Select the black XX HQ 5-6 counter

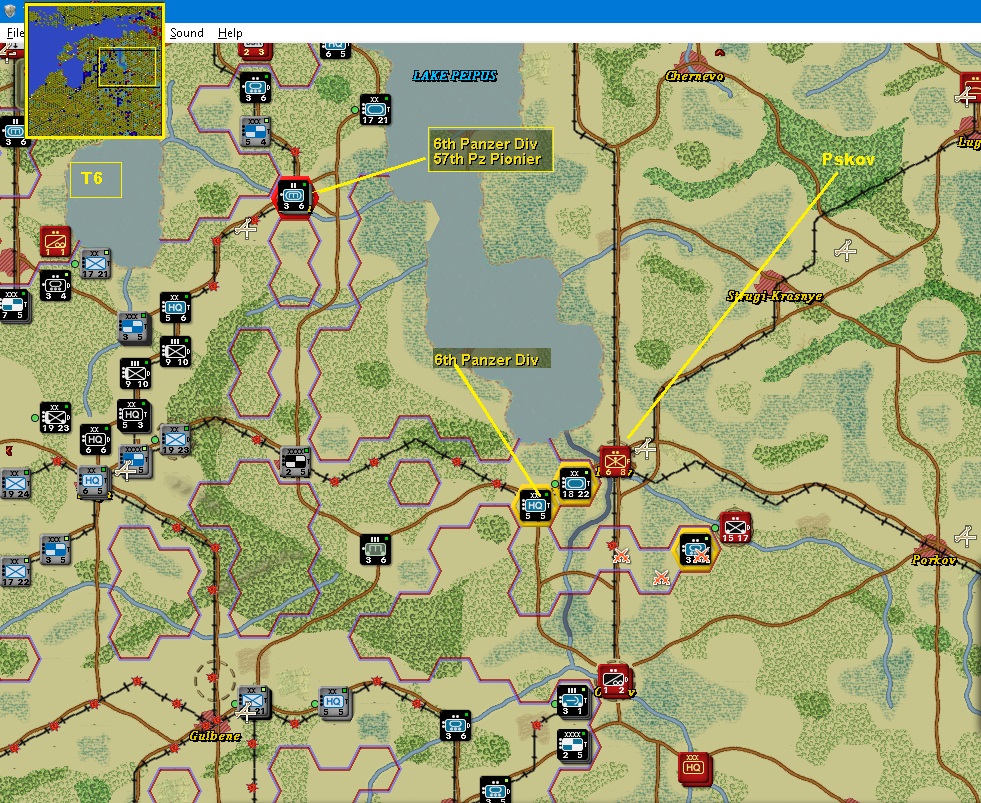pos(175,308)
